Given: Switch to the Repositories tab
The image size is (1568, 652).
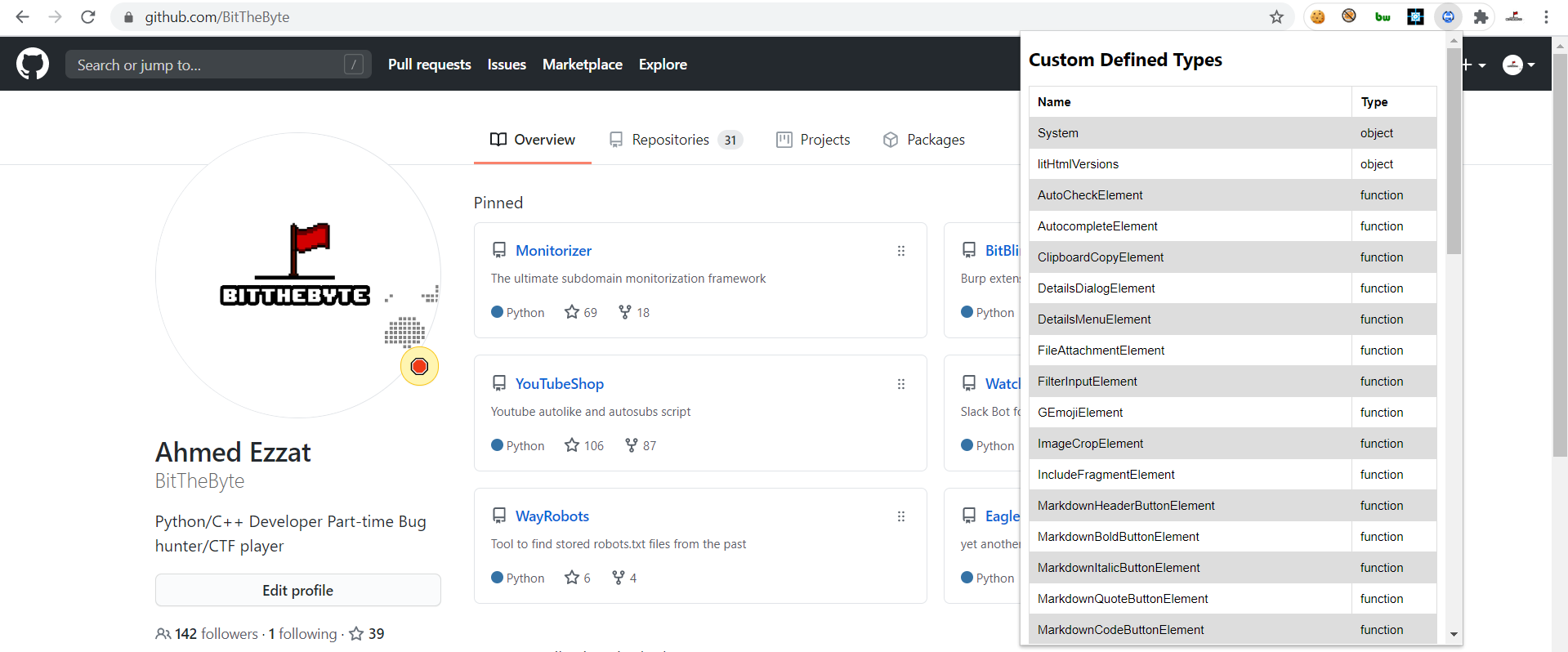Looking at the screenshot, I should (676, 140).
